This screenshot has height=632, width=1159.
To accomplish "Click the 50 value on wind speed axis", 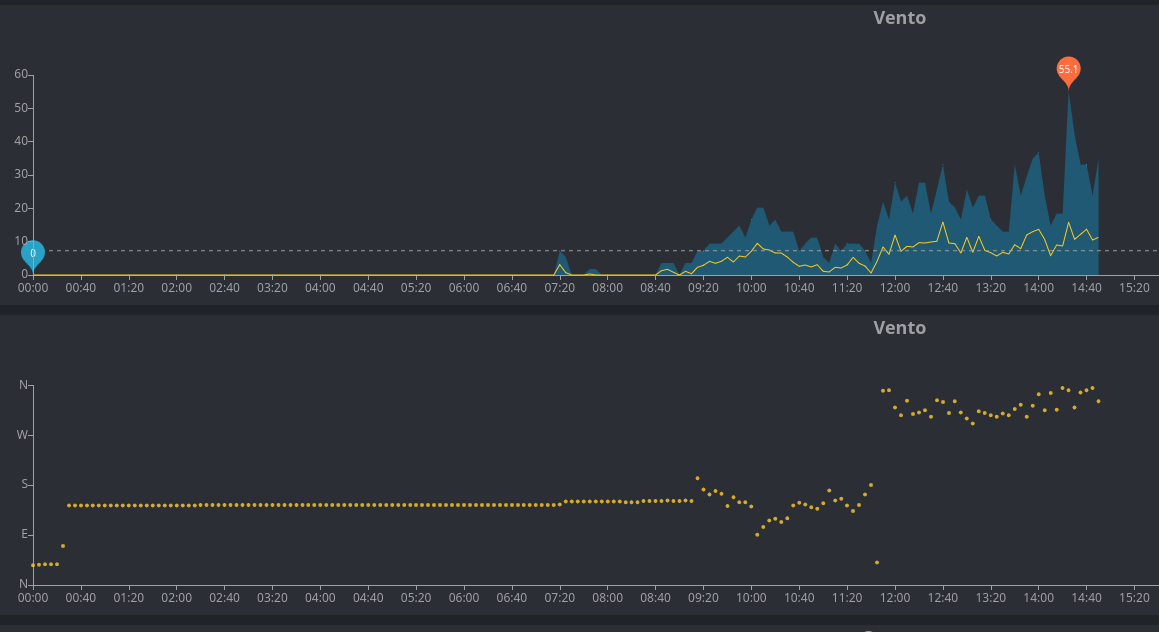I will (21, 108).
